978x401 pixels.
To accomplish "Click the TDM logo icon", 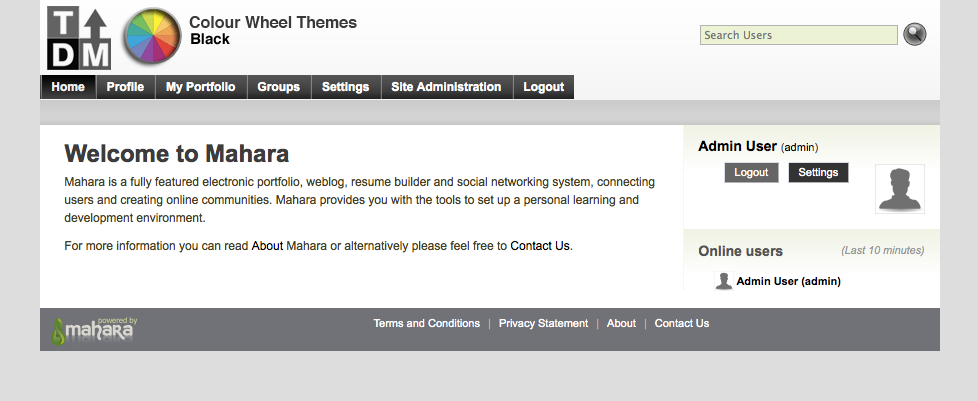I will tap(79, 37).
